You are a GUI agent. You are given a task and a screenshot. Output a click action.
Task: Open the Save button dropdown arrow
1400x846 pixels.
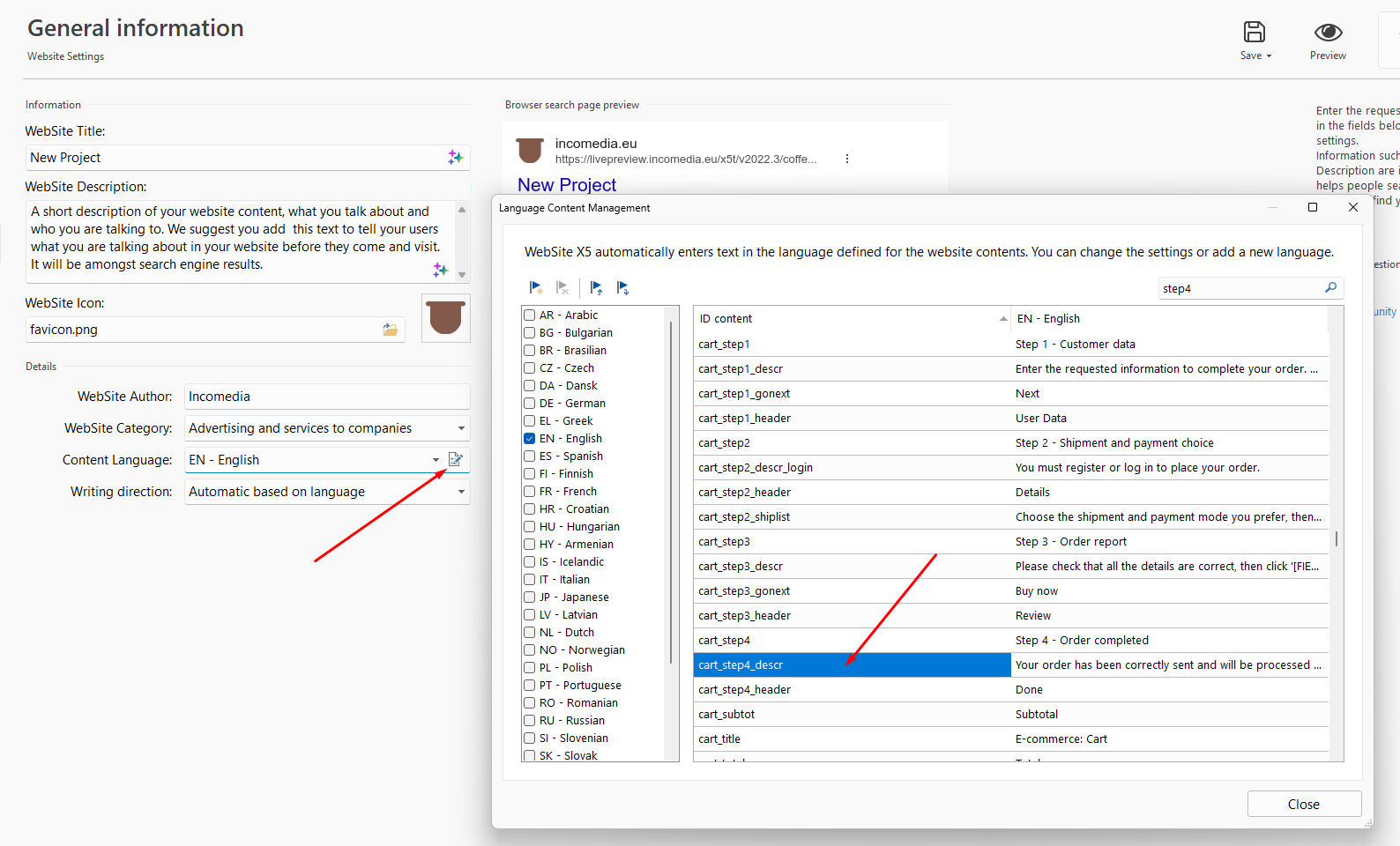1270,56
